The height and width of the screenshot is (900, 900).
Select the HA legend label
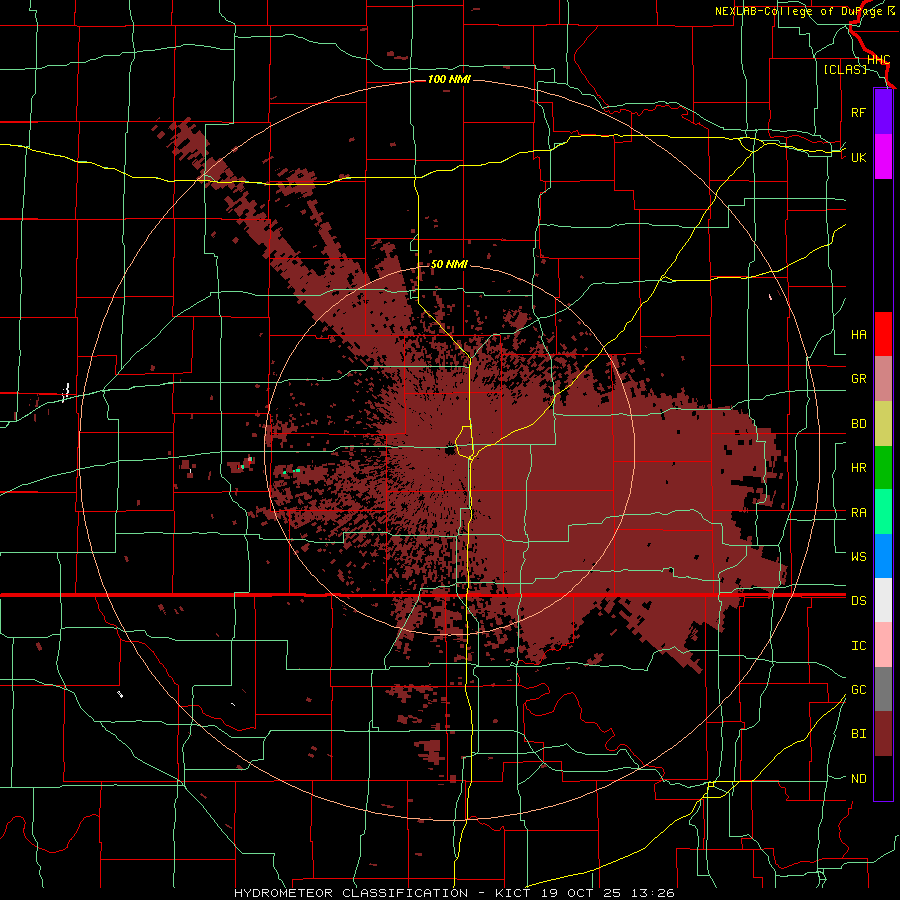click(858, 334)
